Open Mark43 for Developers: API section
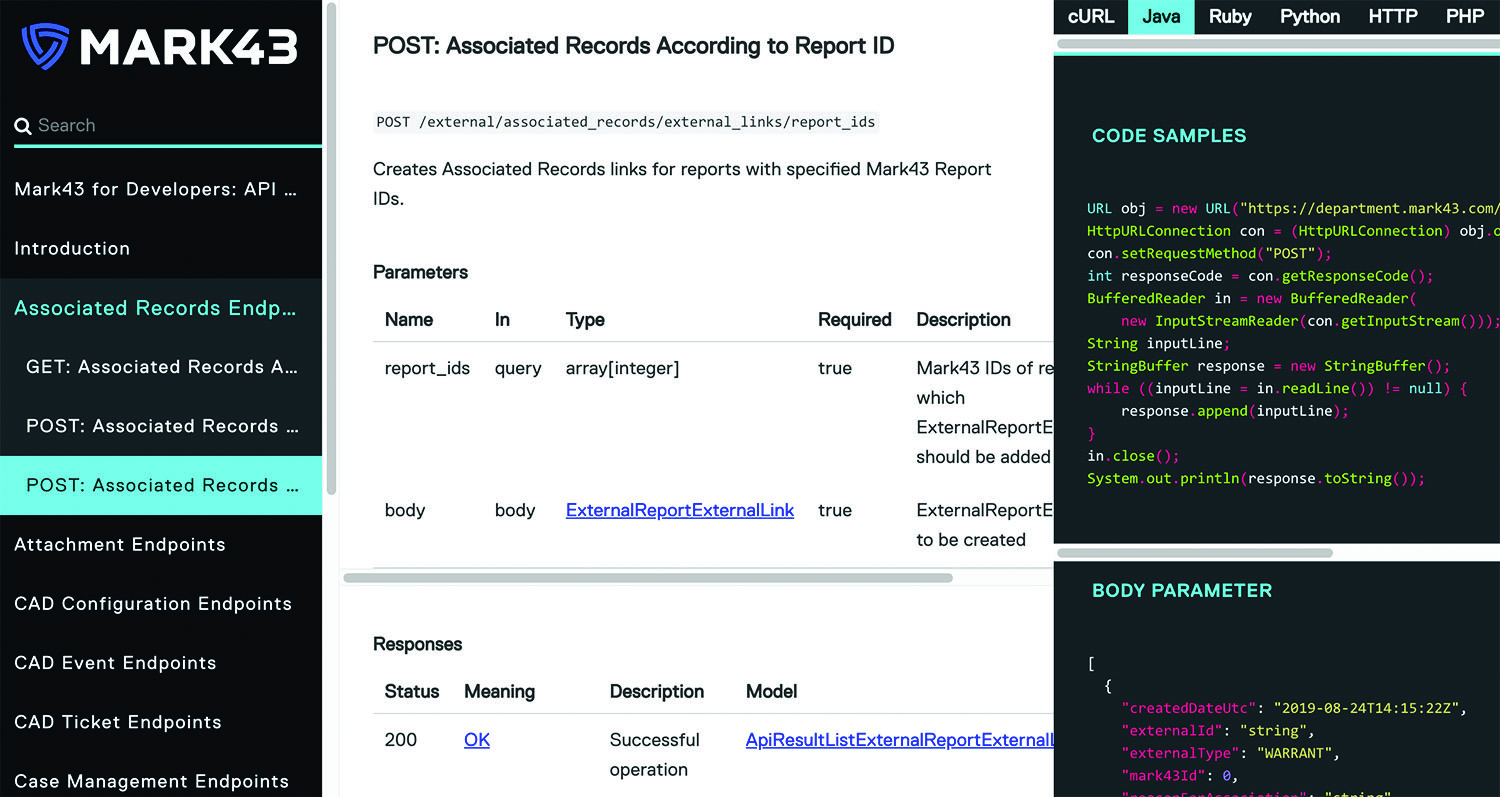 click(x=156, y=189)
